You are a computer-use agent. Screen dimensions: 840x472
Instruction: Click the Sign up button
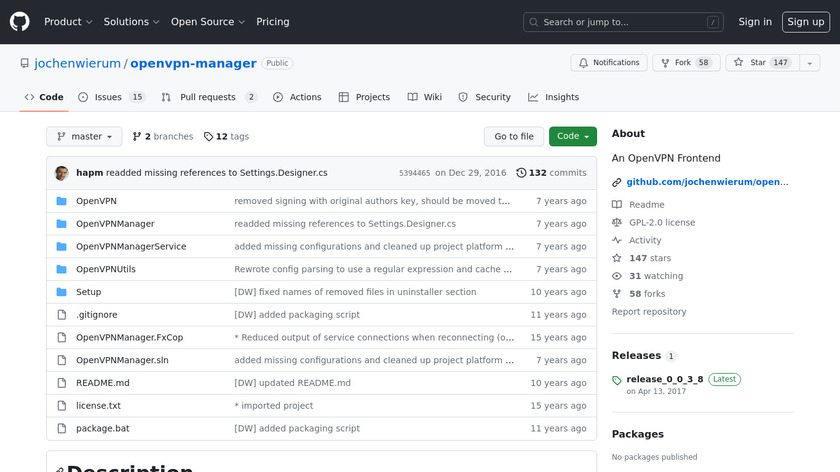coord(805,22)
